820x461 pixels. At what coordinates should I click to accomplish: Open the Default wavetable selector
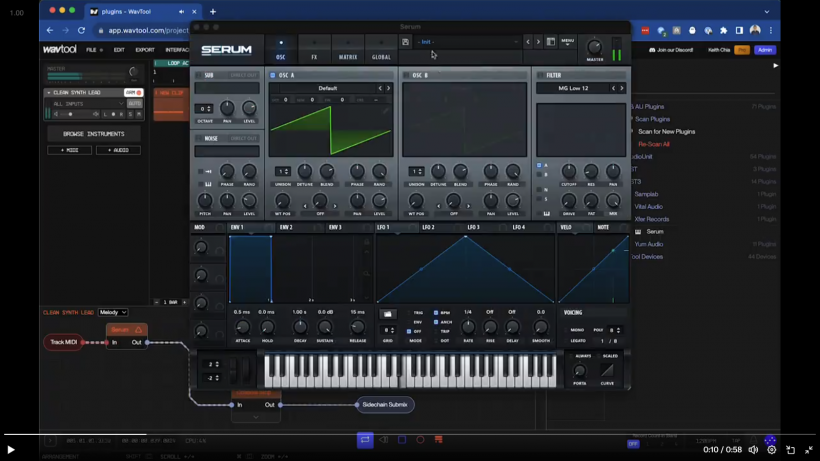click(x=327, y=88)
